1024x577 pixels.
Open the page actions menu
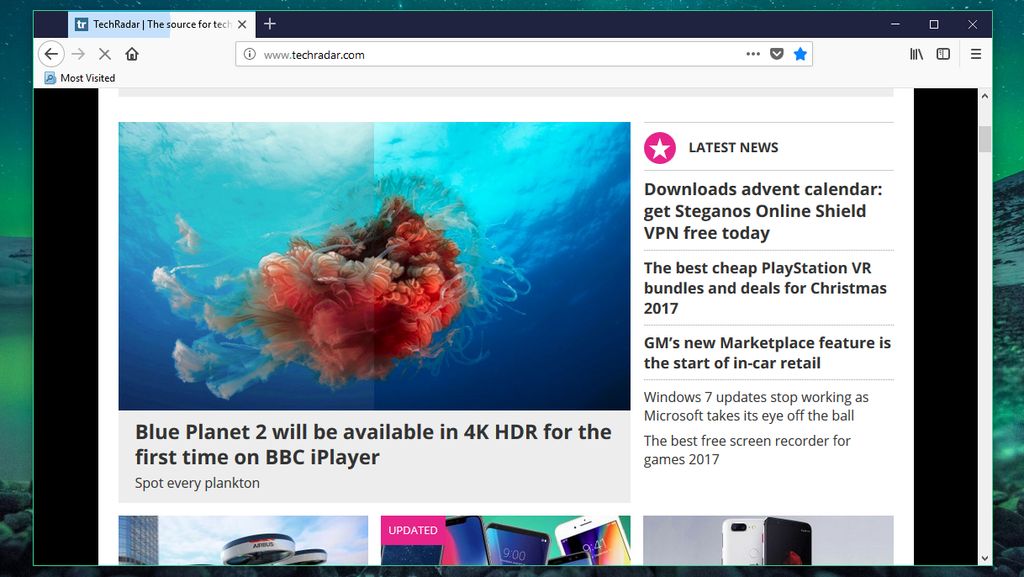click(x=753, y=54)
